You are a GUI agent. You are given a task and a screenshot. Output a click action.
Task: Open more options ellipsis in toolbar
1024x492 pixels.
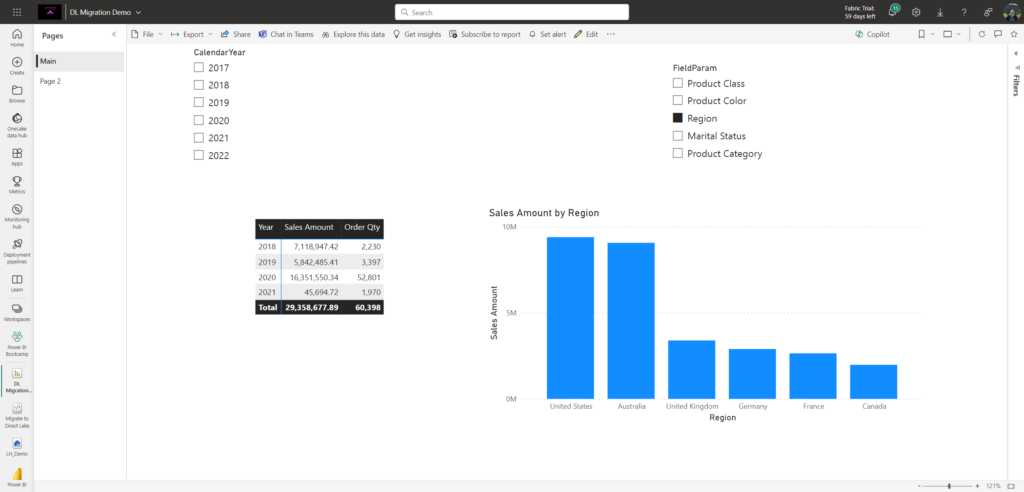pyautogui.click(x=611, y=34)
